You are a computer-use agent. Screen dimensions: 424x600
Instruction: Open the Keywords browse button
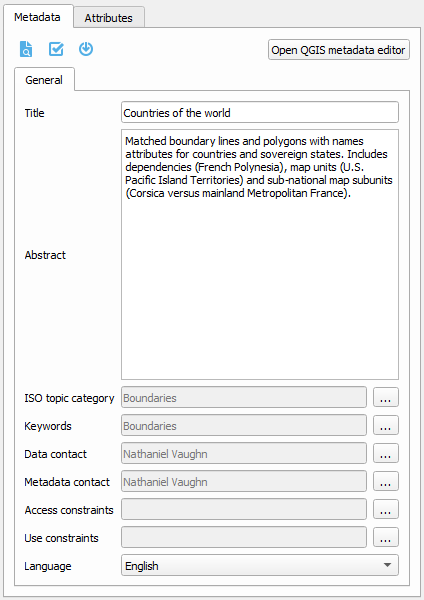pyautogui.click(x=386, y=426)
